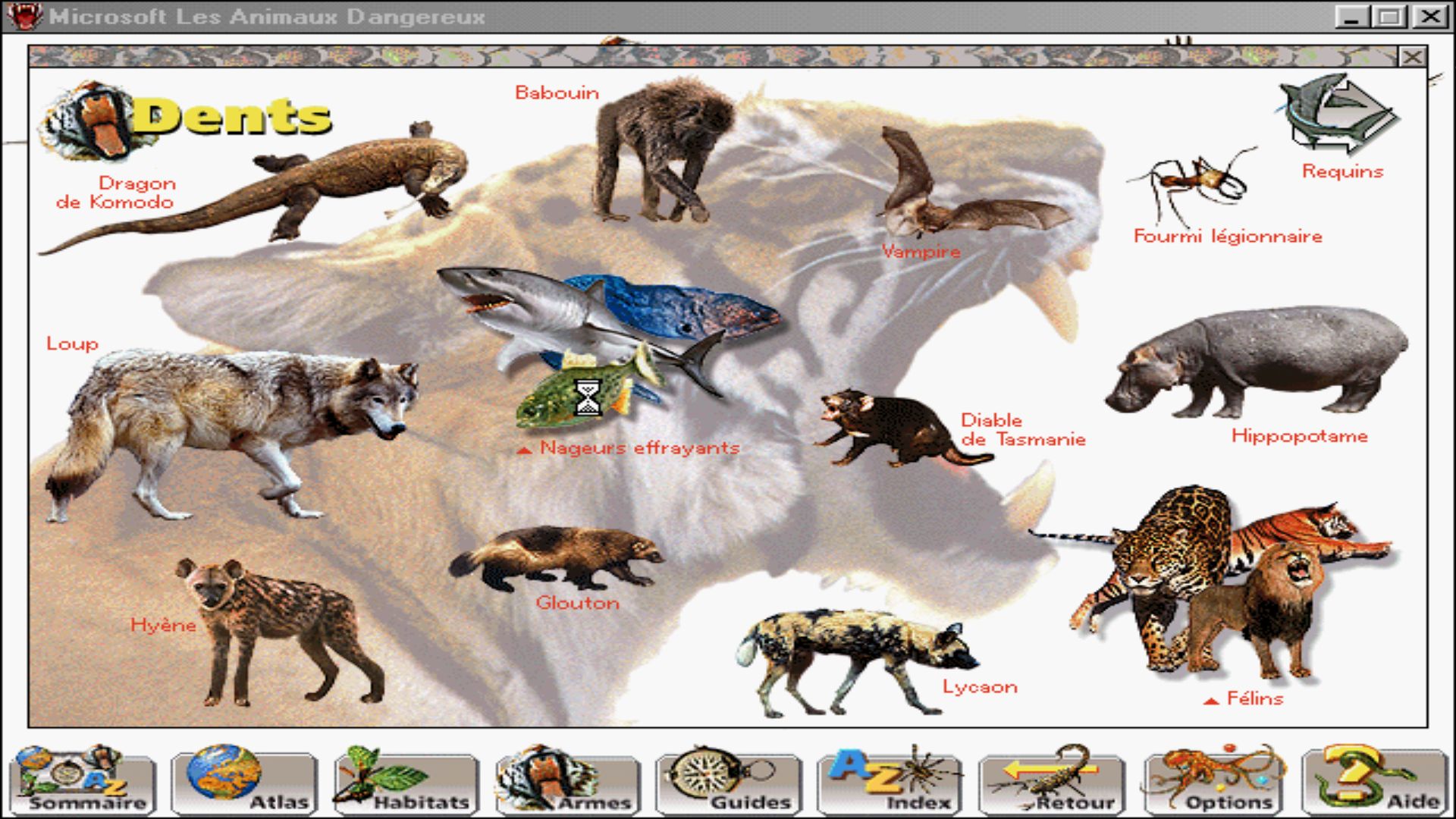
Task: Click the Hyène label
Action: (x=163, y=625)
